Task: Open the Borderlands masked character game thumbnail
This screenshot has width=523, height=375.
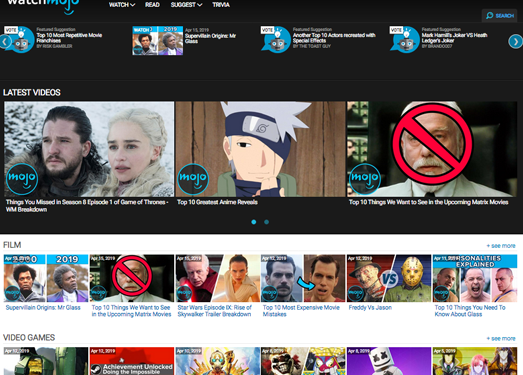Action: [x=217, y=361]
